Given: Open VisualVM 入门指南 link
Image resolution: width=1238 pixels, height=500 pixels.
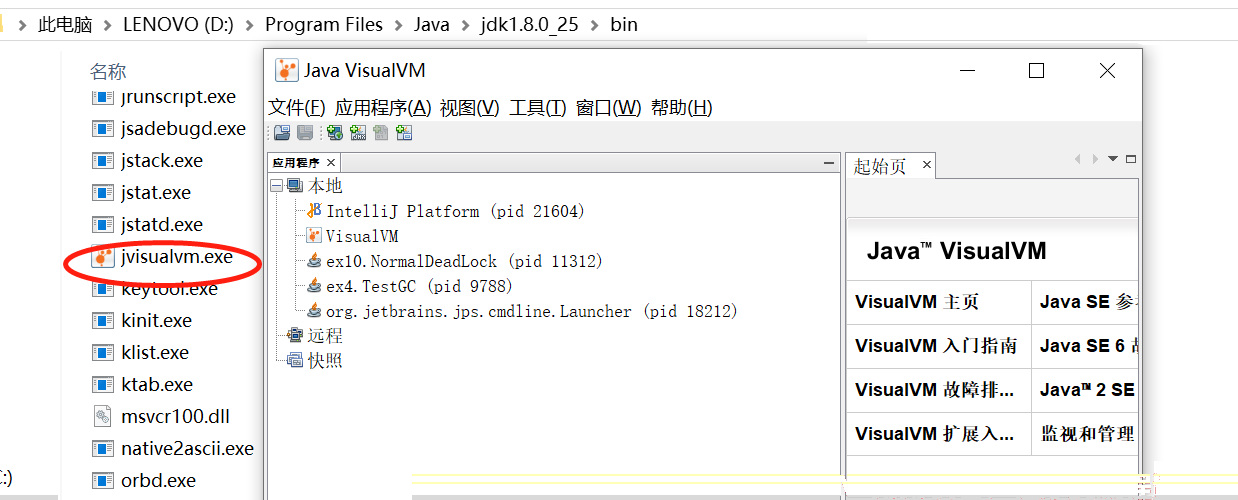Looking at the screenshot, I should [936, 346].
